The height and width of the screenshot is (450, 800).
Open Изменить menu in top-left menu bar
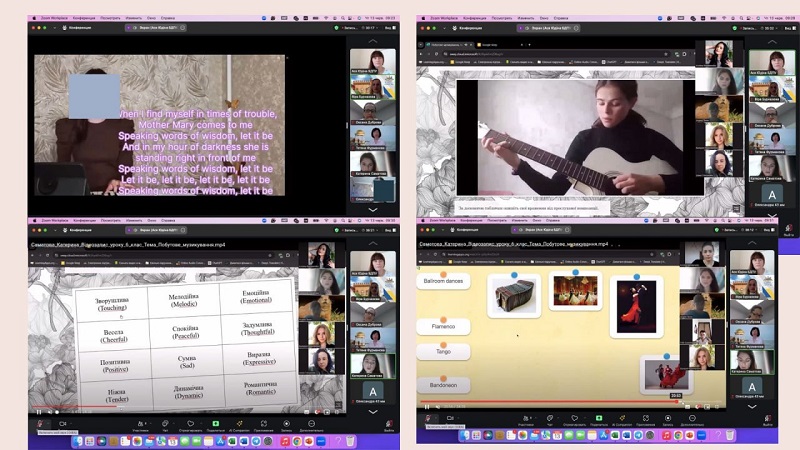click(134, 18)
